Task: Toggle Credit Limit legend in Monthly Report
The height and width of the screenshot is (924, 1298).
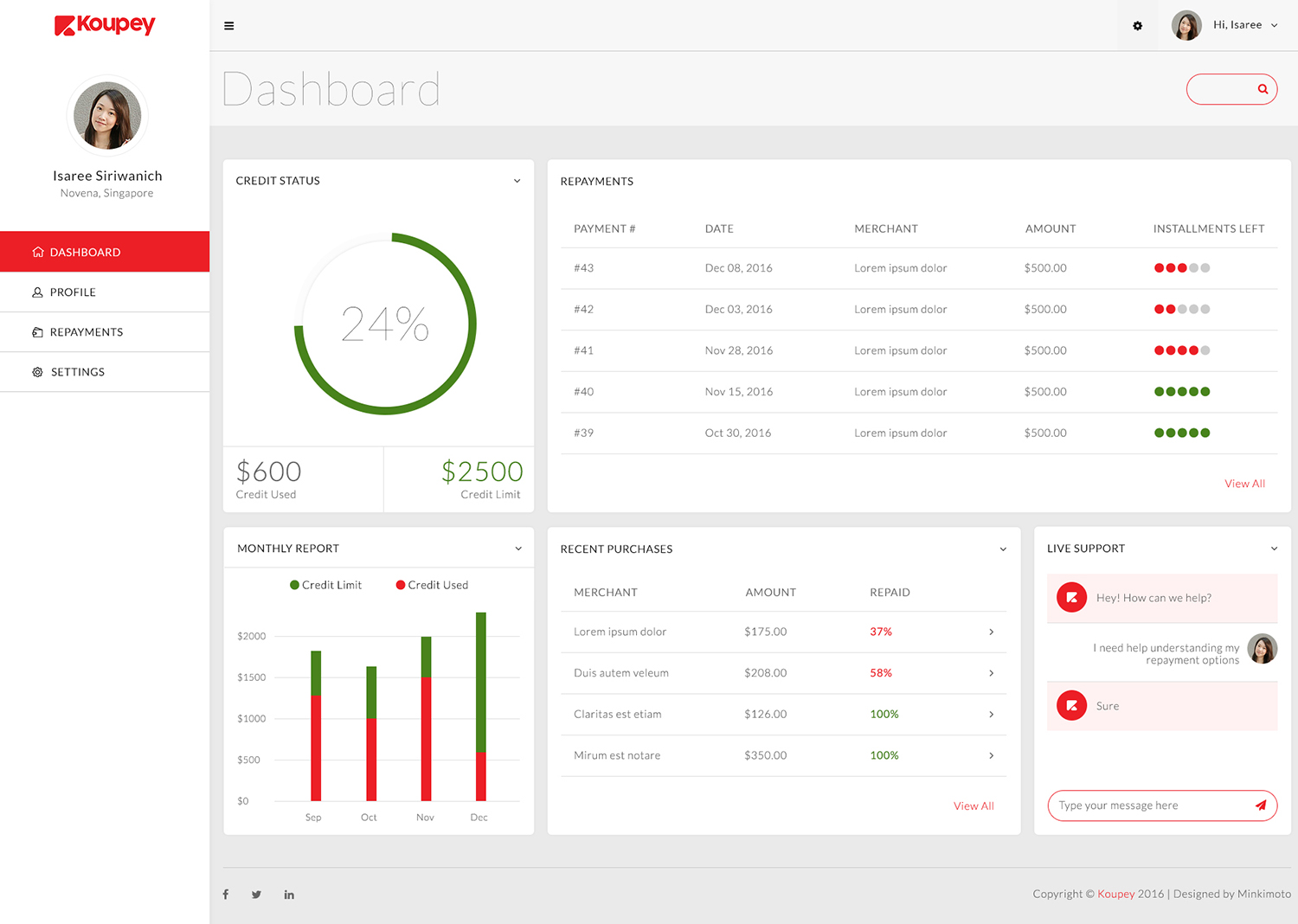Action: (x=325, y=585)
